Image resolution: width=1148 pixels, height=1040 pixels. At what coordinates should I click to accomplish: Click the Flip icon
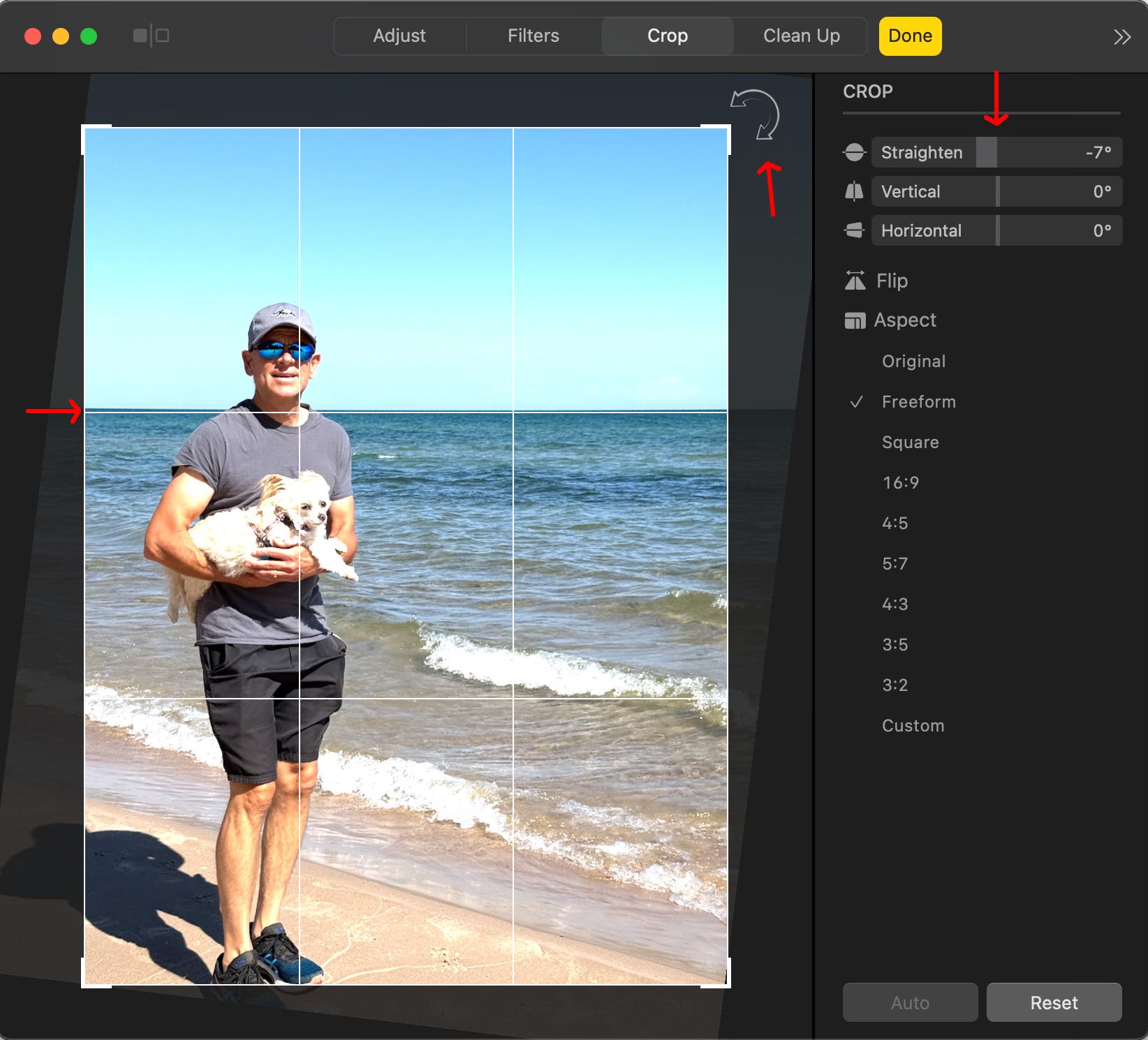point(855,281)
